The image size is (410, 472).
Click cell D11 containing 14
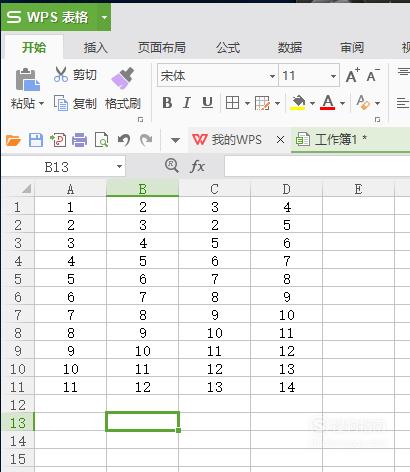click(287, 387)
